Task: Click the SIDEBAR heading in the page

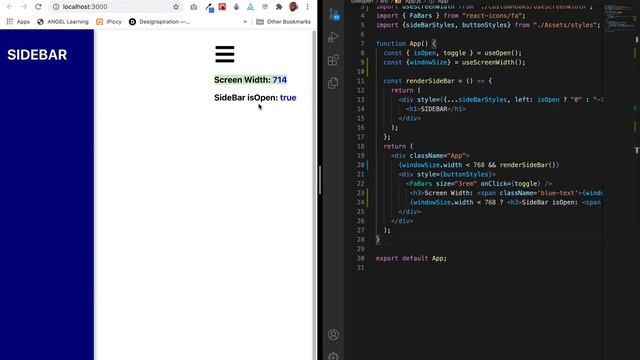Action: pyautogui.click(x=37, y=55)
